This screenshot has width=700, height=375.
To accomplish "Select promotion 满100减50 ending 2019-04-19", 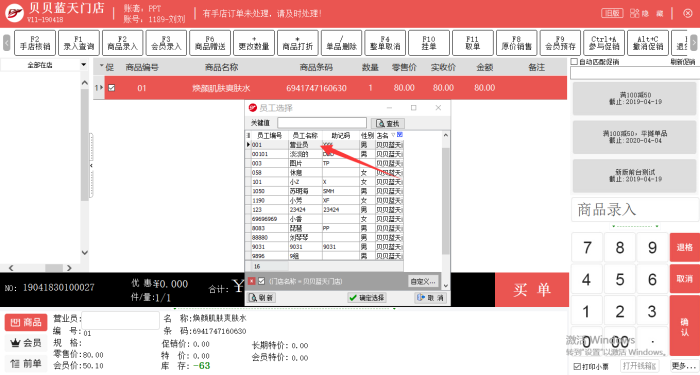I will [x=634, y=98].
